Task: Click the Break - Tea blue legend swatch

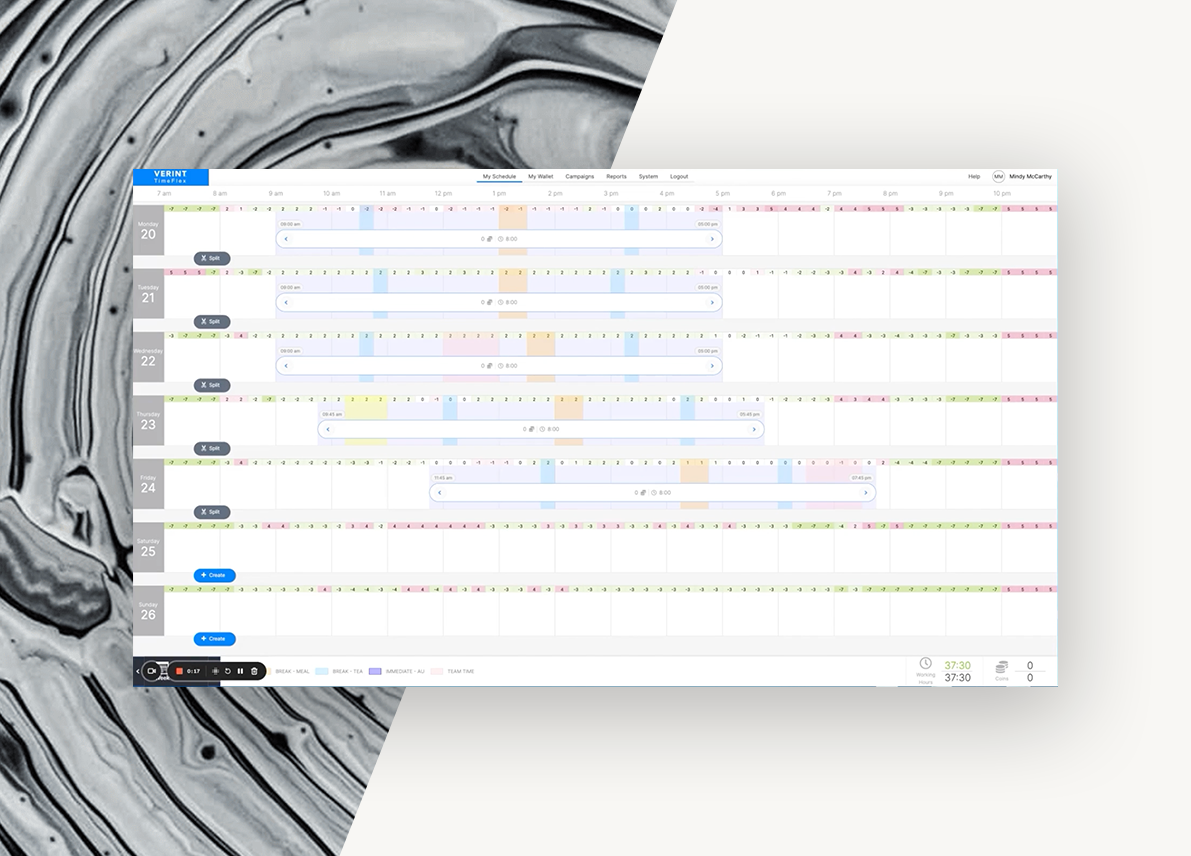Action: pyautogui.click(x=322, y=671)
